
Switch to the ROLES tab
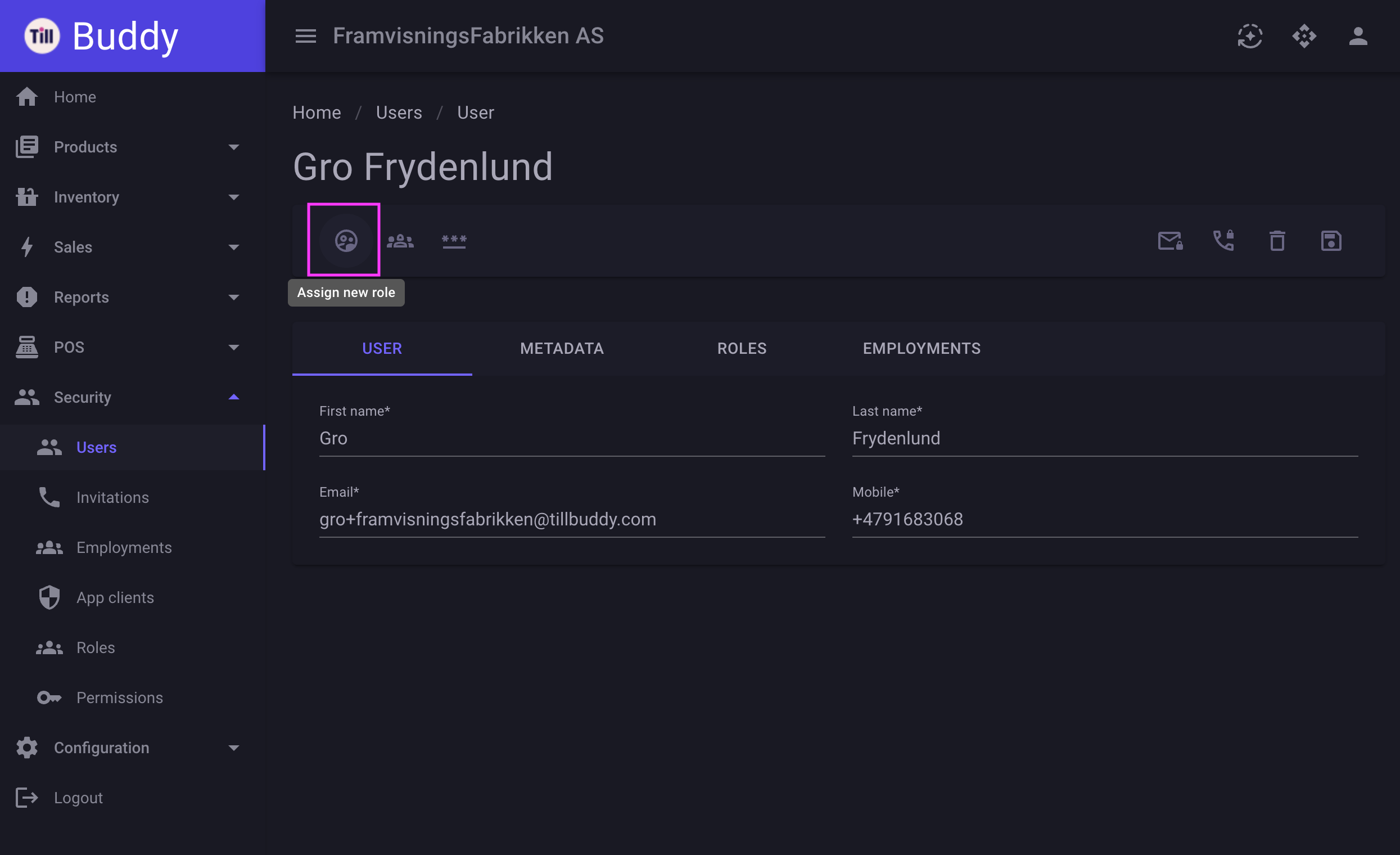coord(742,349)
